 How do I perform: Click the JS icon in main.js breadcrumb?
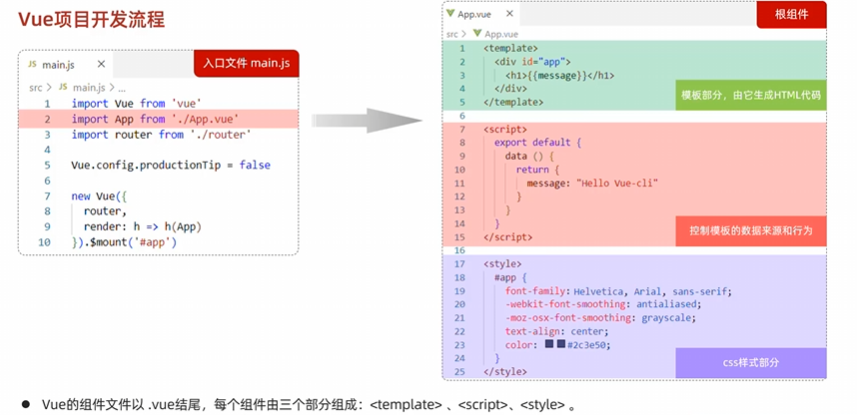(63, 87)
